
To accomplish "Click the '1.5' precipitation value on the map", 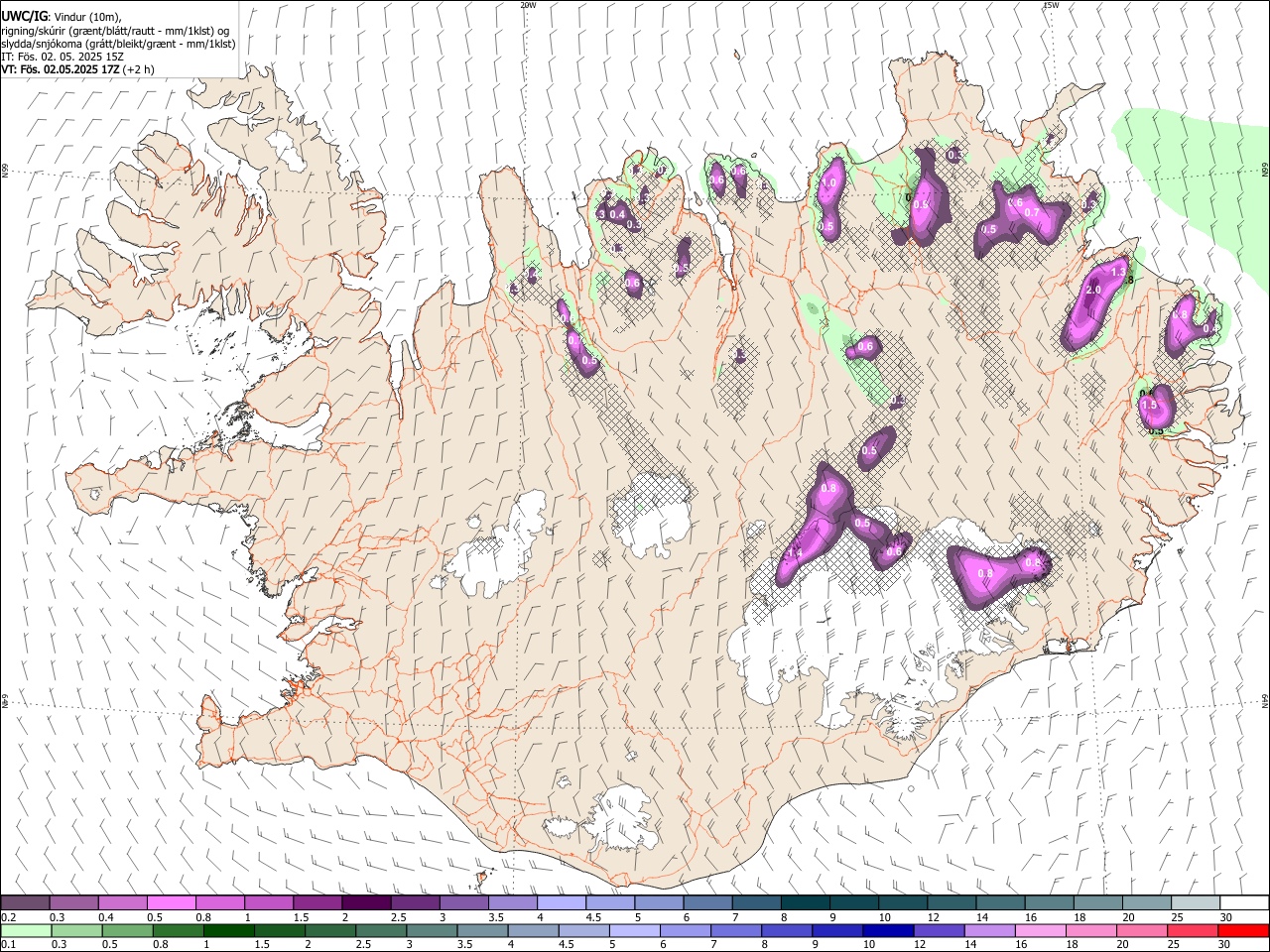I will (1150, 405).
